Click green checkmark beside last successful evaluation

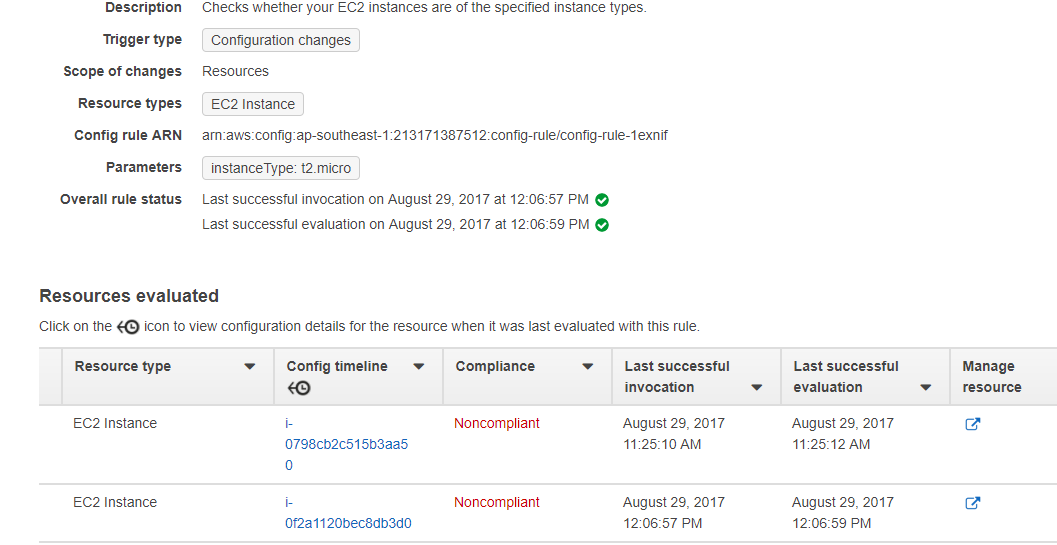coord(602,225)
